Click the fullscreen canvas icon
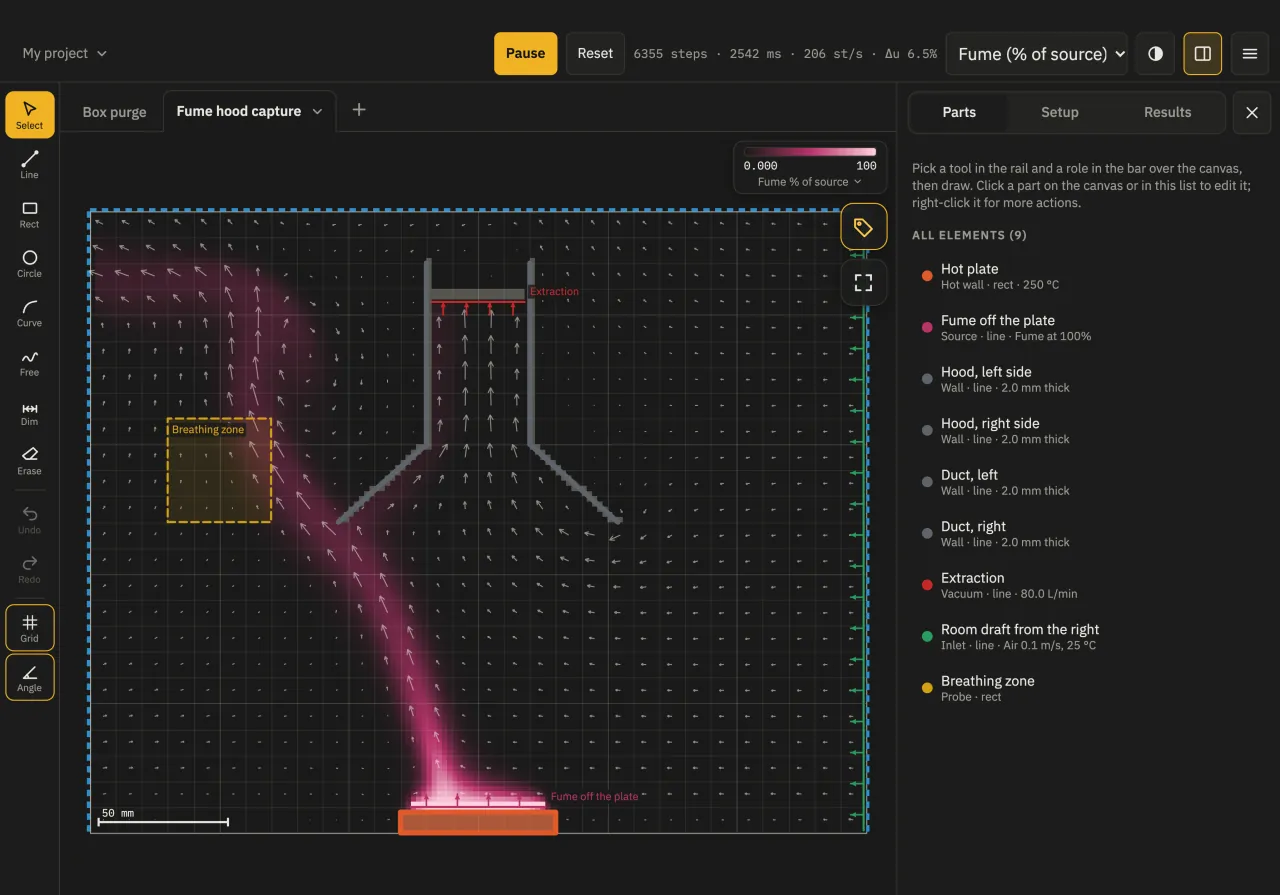1280x895 pixels. pos(864,282)
